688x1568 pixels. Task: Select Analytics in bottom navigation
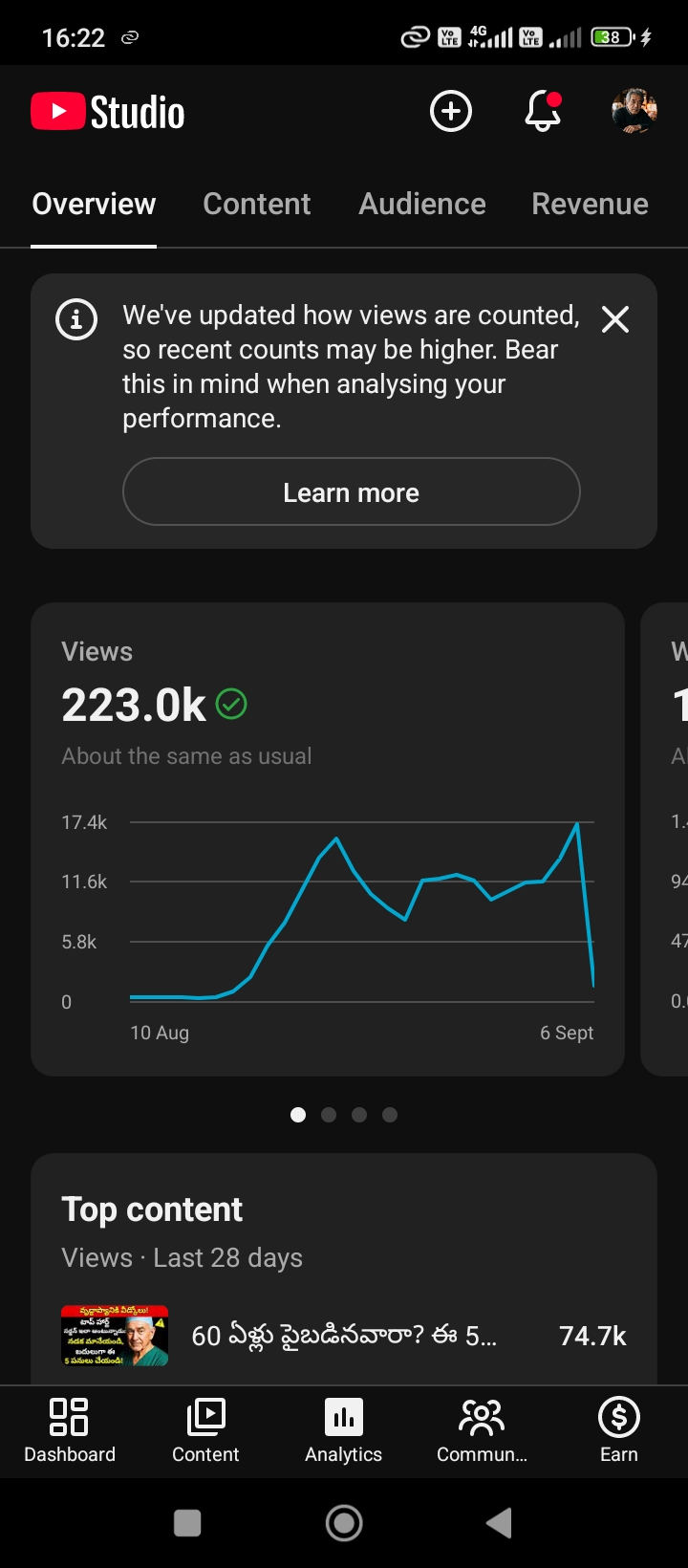[x=344, y=1430]
